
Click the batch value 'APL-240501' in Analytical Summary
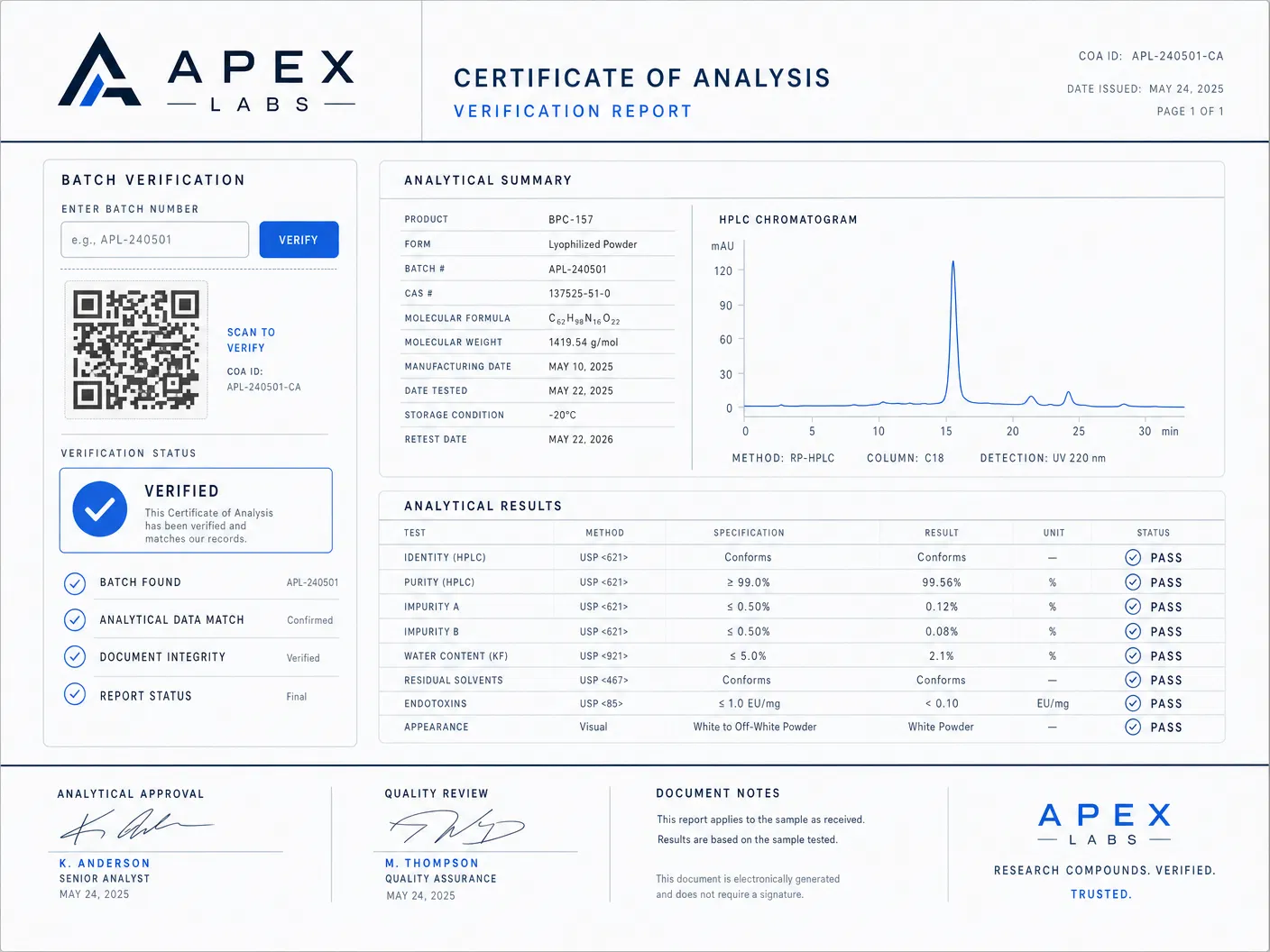pos(577,269)
